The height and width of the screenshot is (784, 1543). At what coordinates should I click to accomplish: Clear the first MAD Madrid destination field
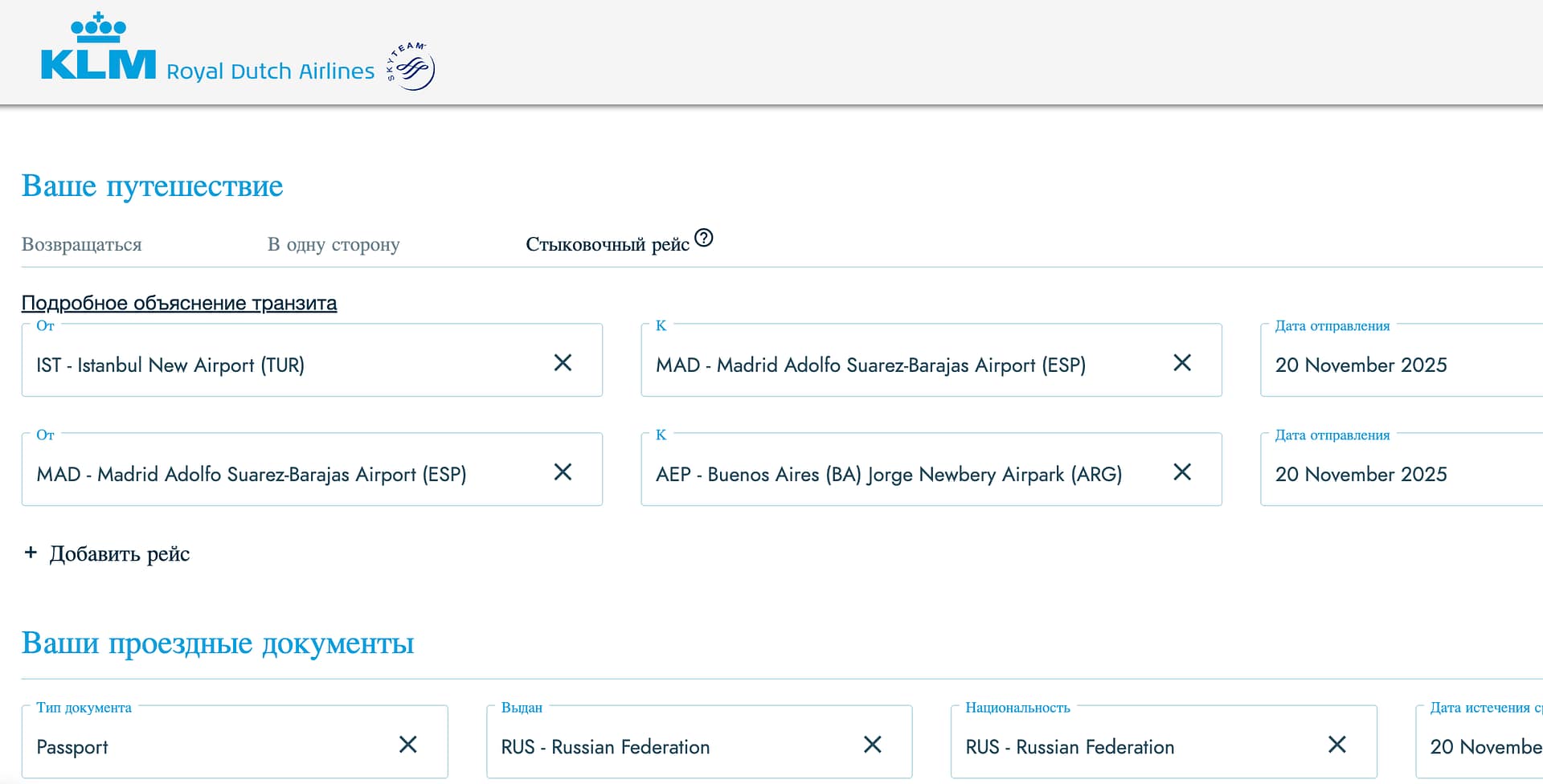pos(1182,363)
